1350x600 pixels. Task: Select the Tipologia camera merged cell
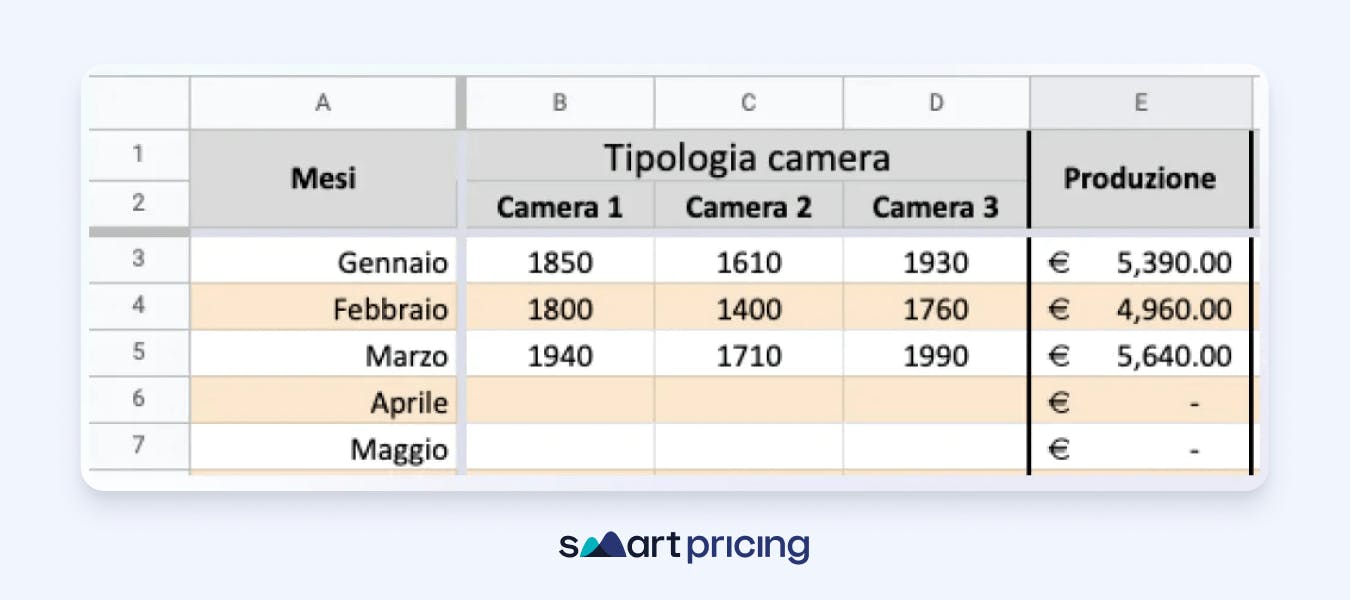click(747, 157)
